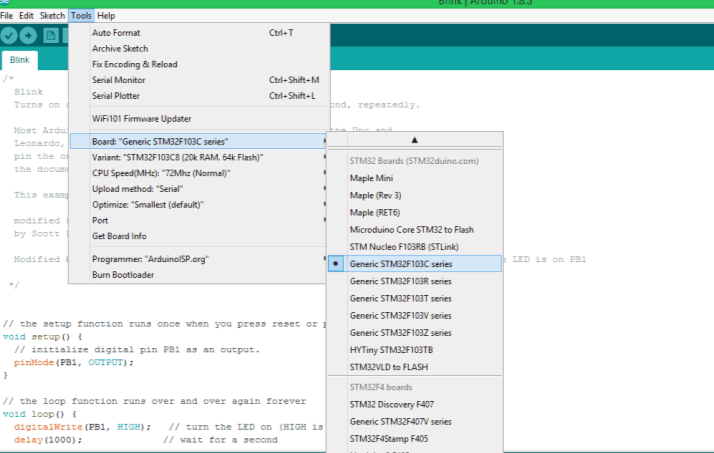Choose Fix Encoding & Reload
Viewport: 714px width, 453px height.
199,64
